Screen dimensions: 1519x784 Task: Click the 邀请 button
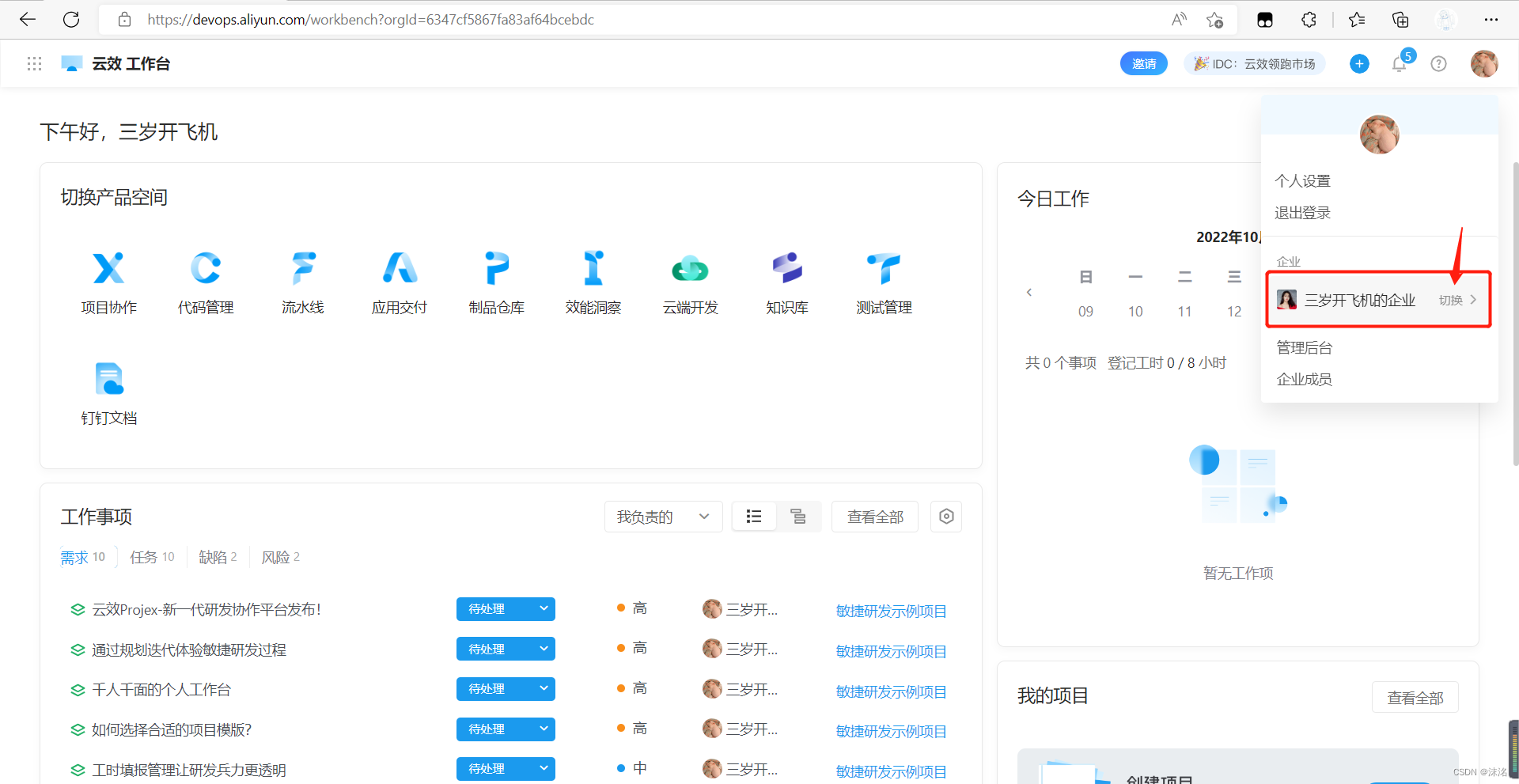1144,63
